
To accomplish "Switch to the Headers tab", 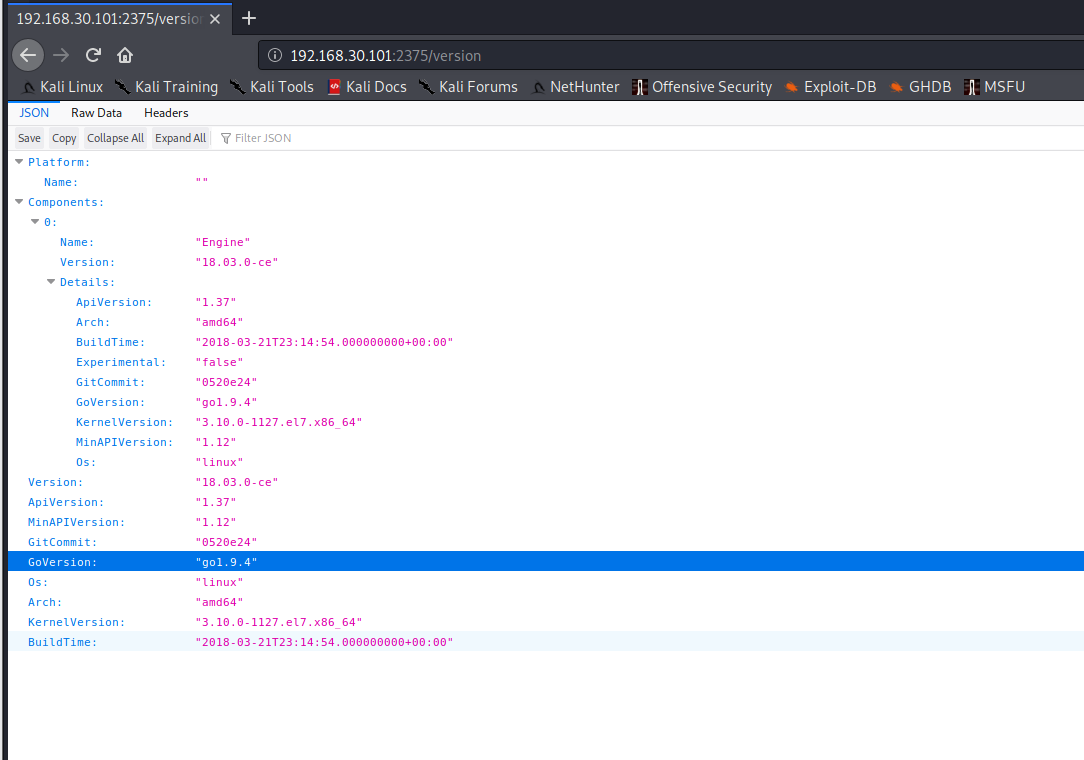I will [x=166, y=113].
